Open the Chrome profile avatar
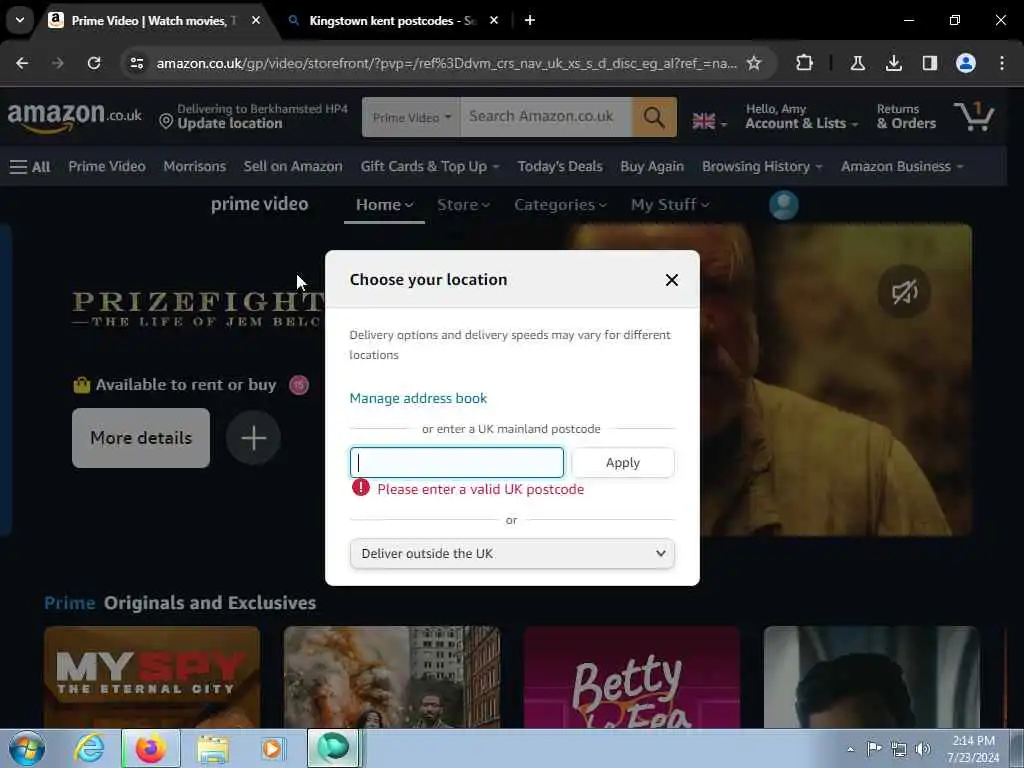 [965, 63]
